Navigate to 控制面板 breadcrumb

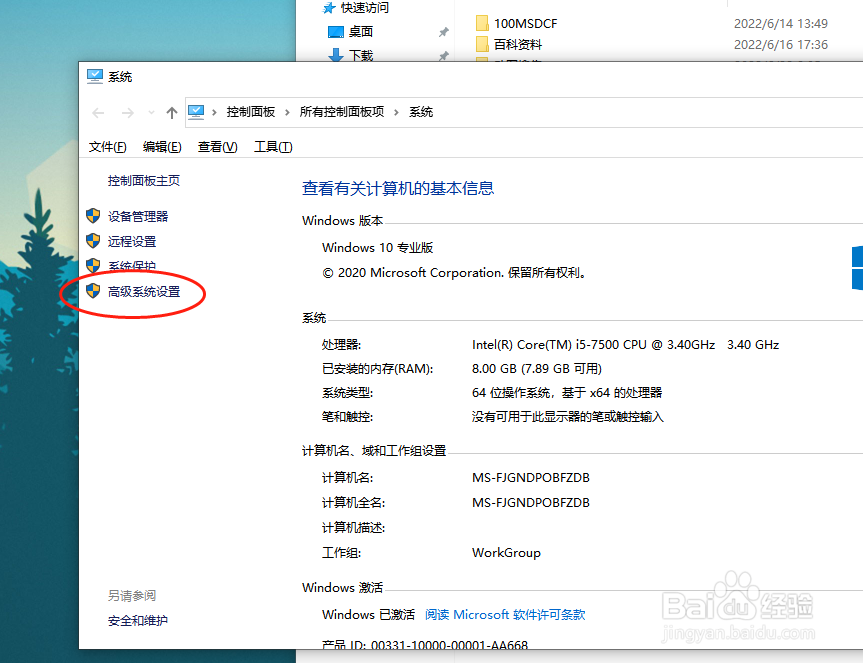250,112
